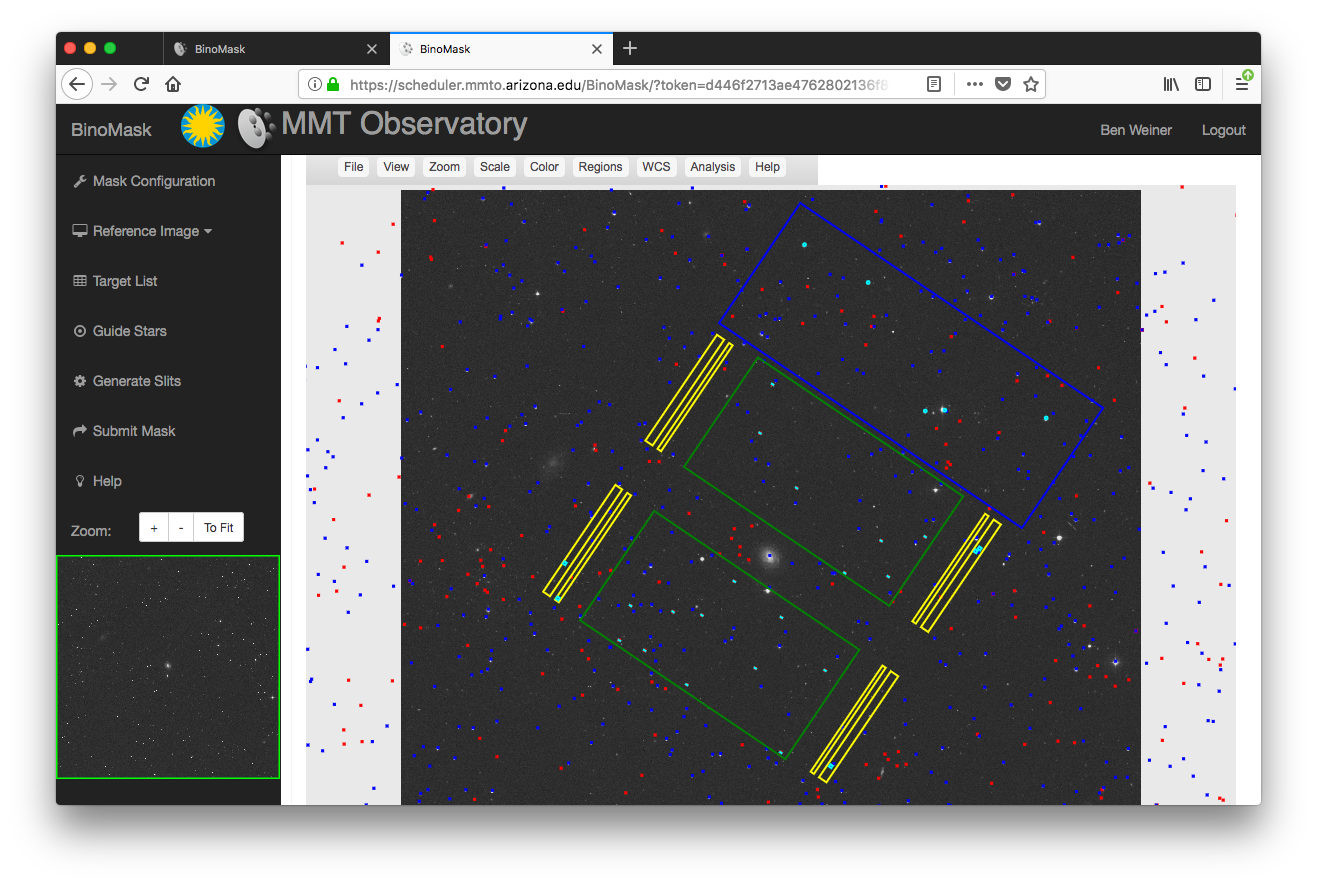Click the To Fit zoom button

[218, 528]
